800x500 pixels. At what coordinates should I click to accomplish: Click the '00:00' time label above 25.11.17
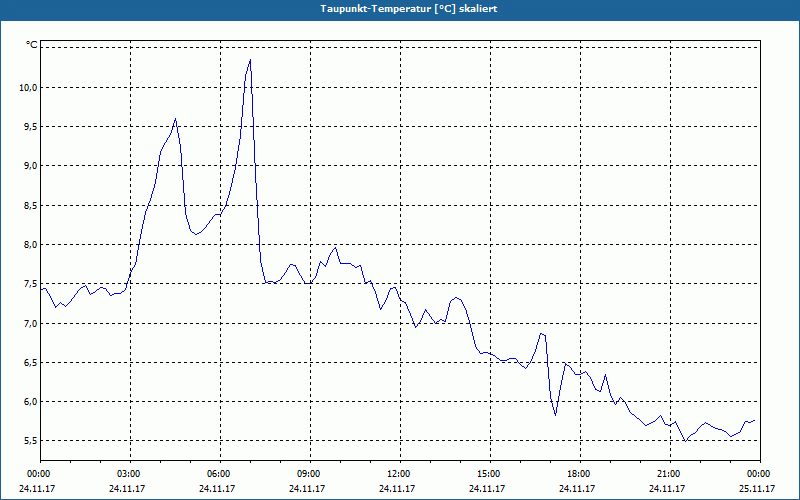pyautogui.click(x=760, y=474)
